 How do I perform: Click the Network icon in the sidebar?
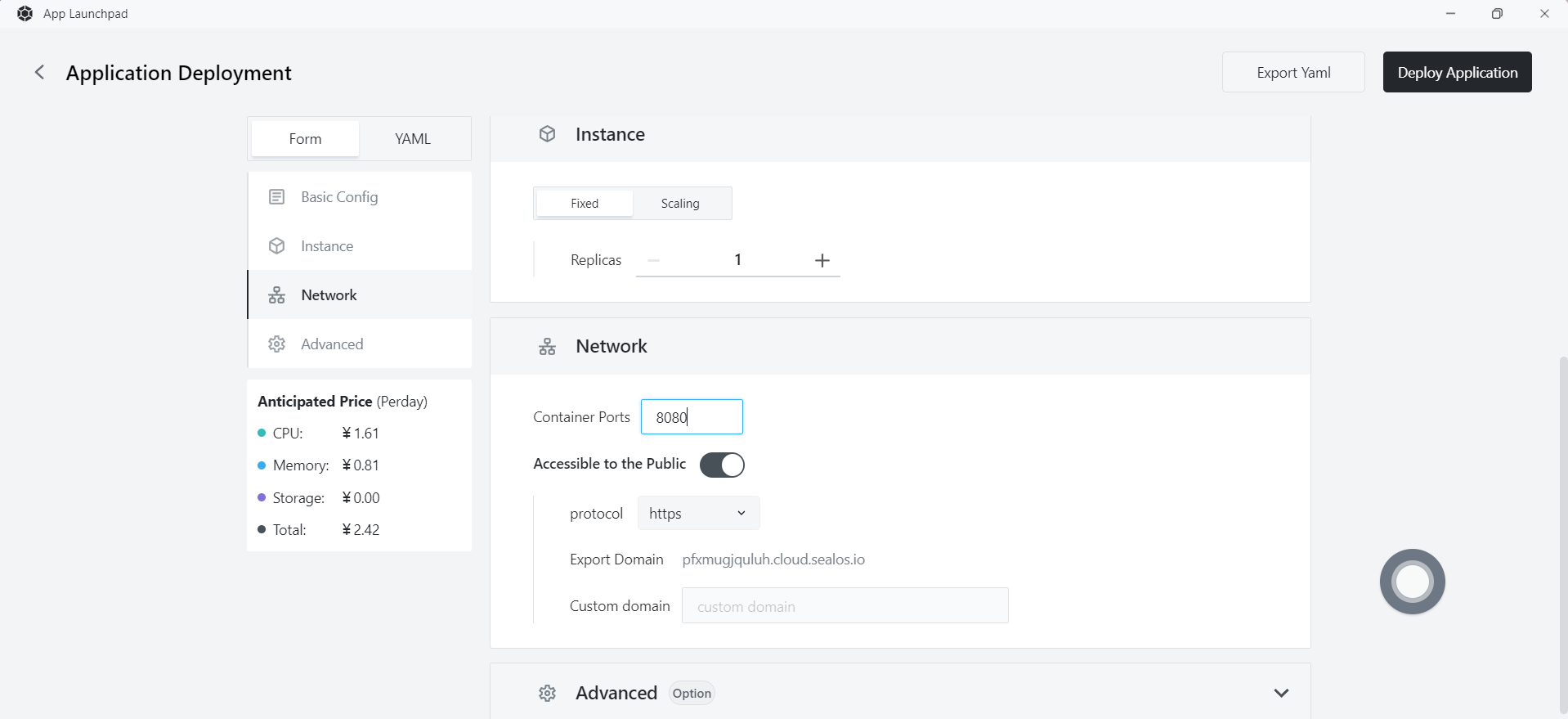277,295
